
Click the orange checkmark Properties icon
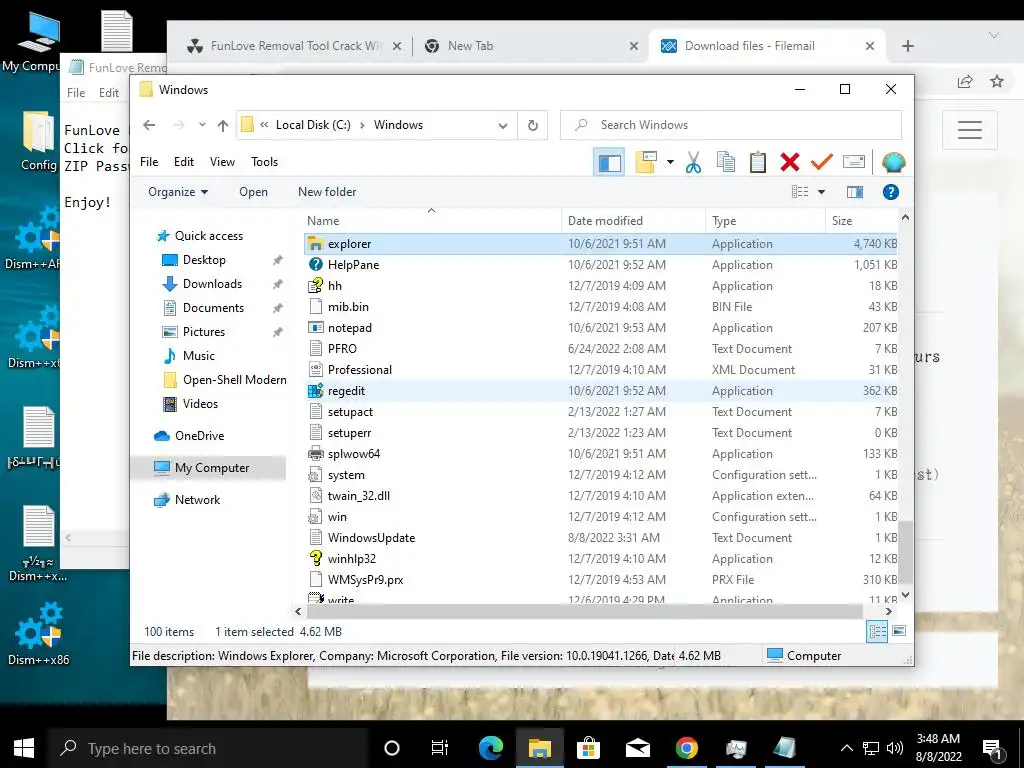(x=822, y=162)
